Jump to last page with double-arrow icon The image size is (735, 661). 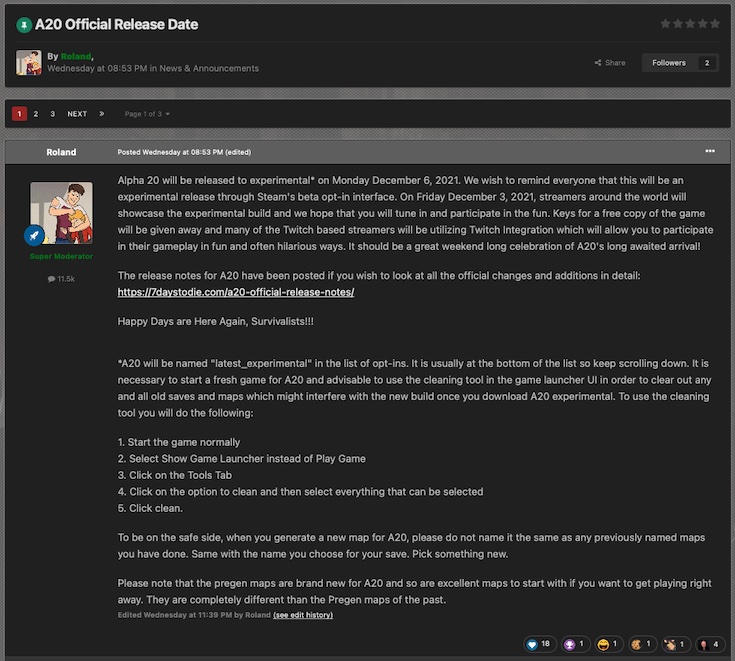(x=101, y=114)
